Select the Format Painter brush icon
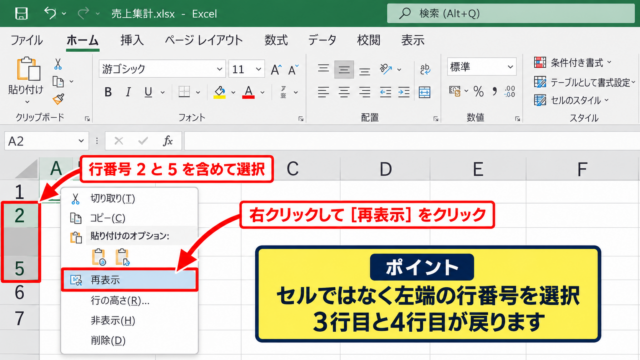The image size is (640, 360). click(58, 99)
